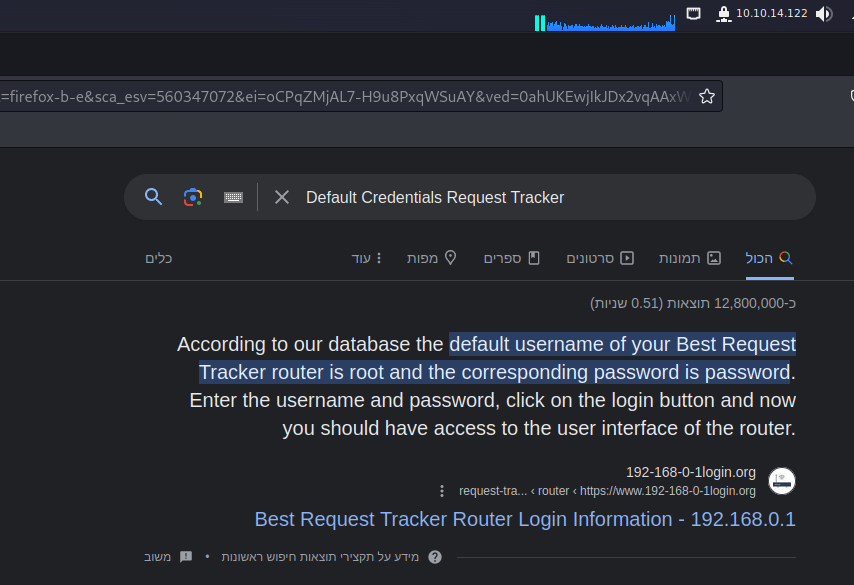Click the VPN indicator showing 10.10.14.122
854x585 pixels.
click(762, 14)
